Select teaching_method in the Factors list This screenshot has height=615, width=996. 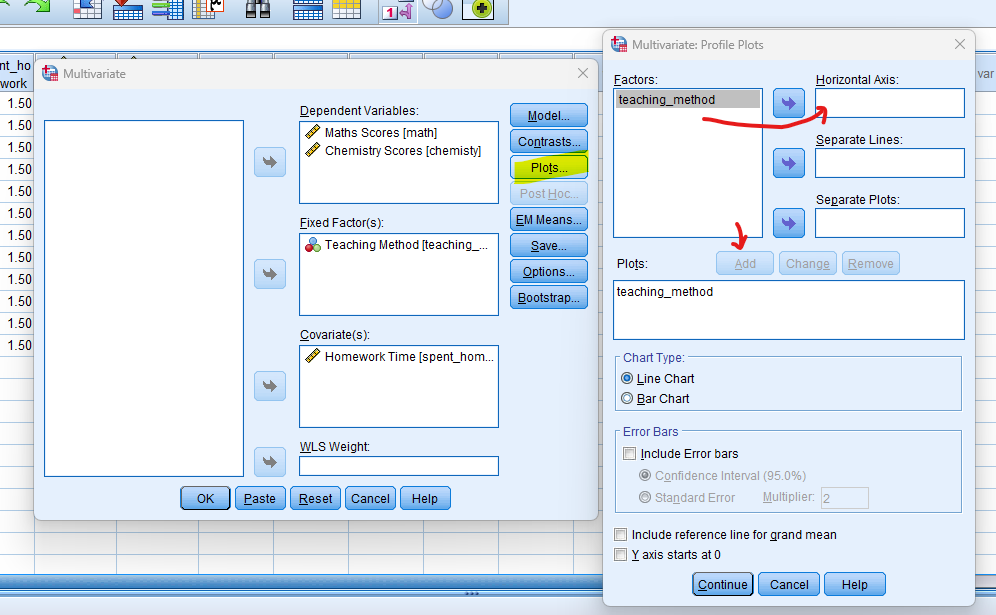pyautogui.click(x=667, y=99)
